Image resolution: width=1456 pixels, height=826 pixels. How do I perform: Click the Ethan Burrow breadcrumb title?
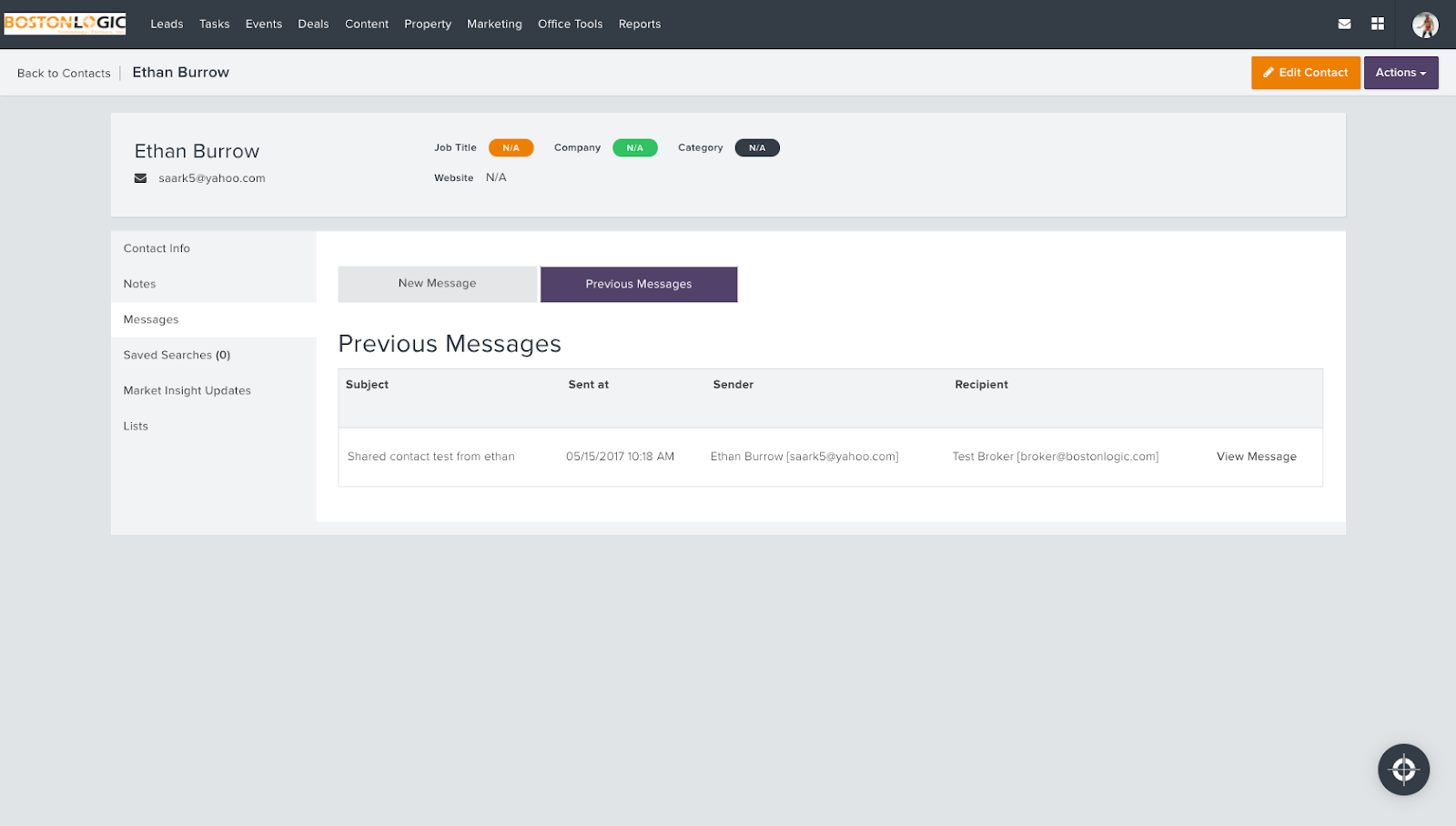click(x=181, y=73)
